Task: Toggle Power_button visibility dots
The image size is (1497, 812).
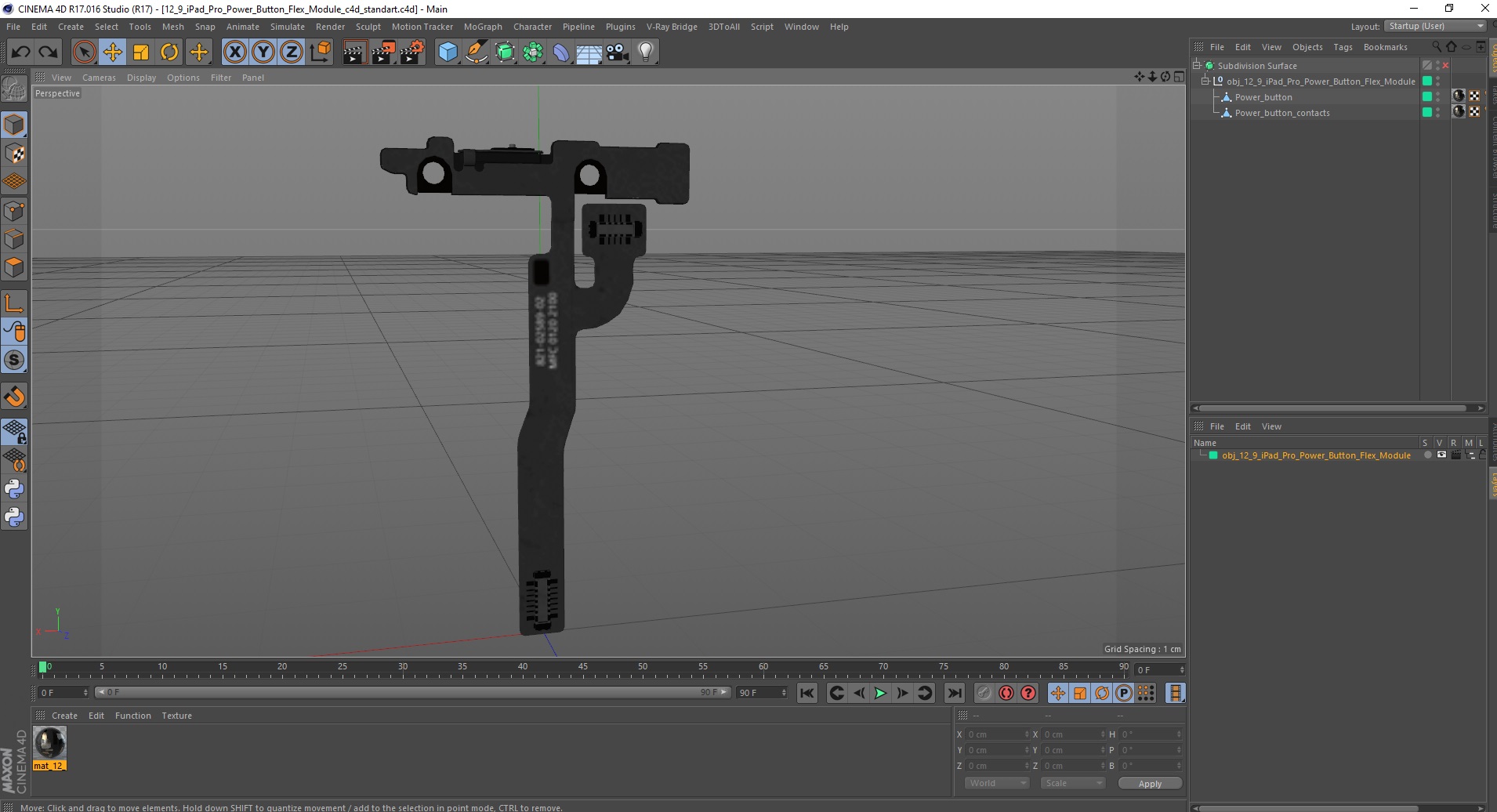Action: [1437, 97]
